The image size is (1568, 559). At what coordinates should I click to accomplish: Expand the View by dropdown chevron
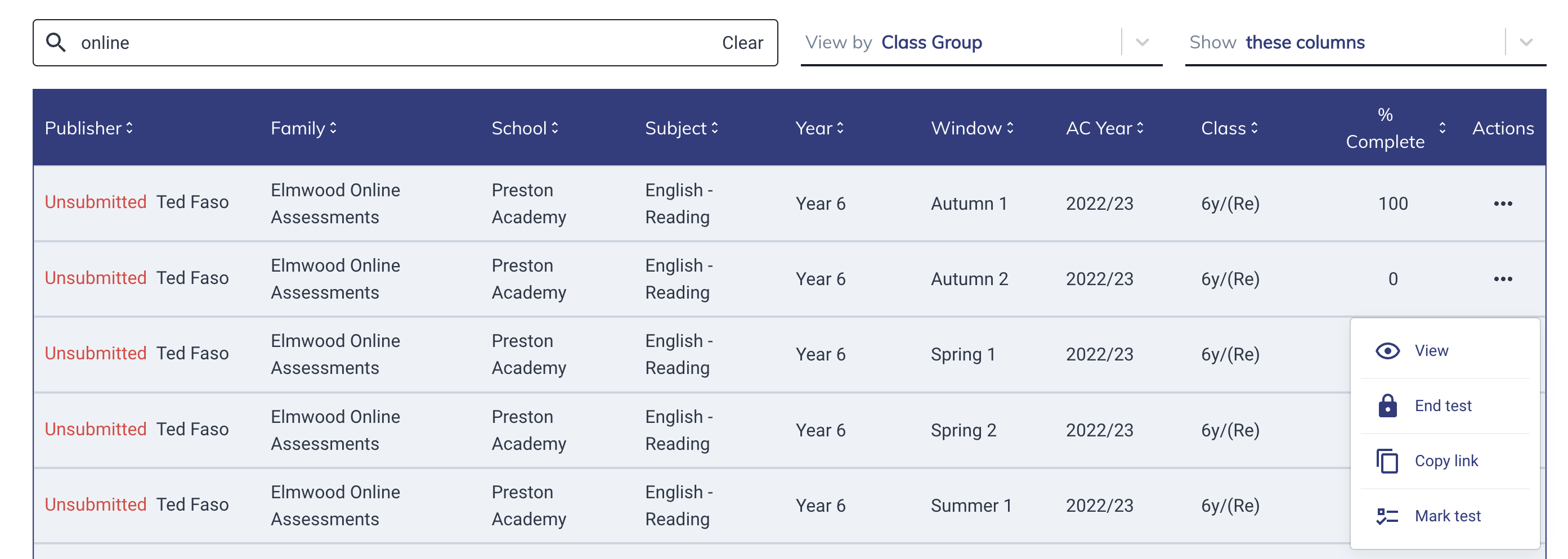tap(1143, 42)
